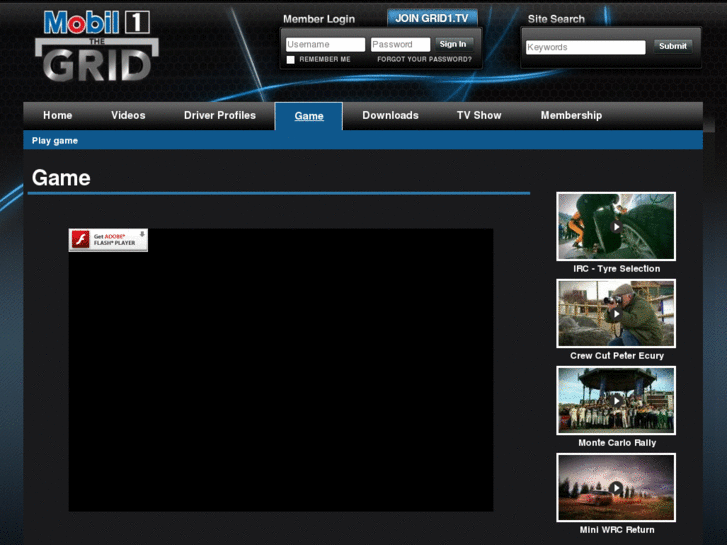Screen dimensions: 727x545
Task: Open the Crew Cut Peter Ecury caption link
Action: (617, 356)
